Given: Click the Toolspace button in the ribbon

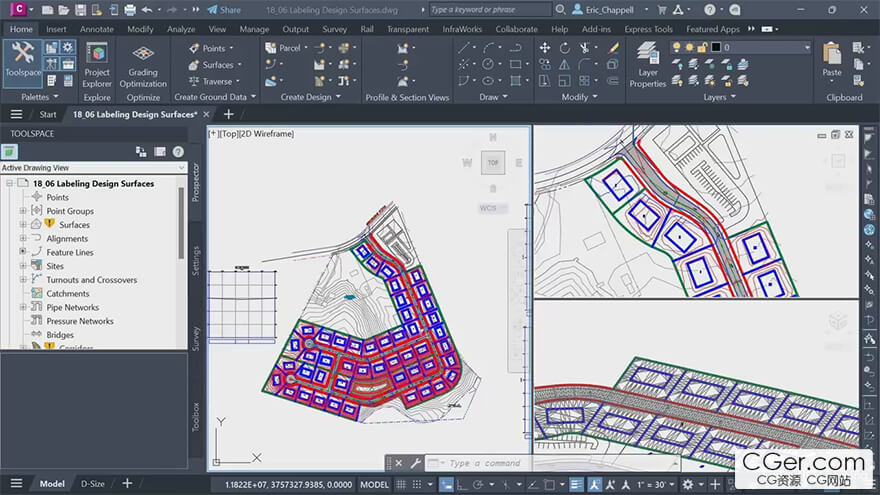Looking at the screenshot, I should (x=22, y=60).
